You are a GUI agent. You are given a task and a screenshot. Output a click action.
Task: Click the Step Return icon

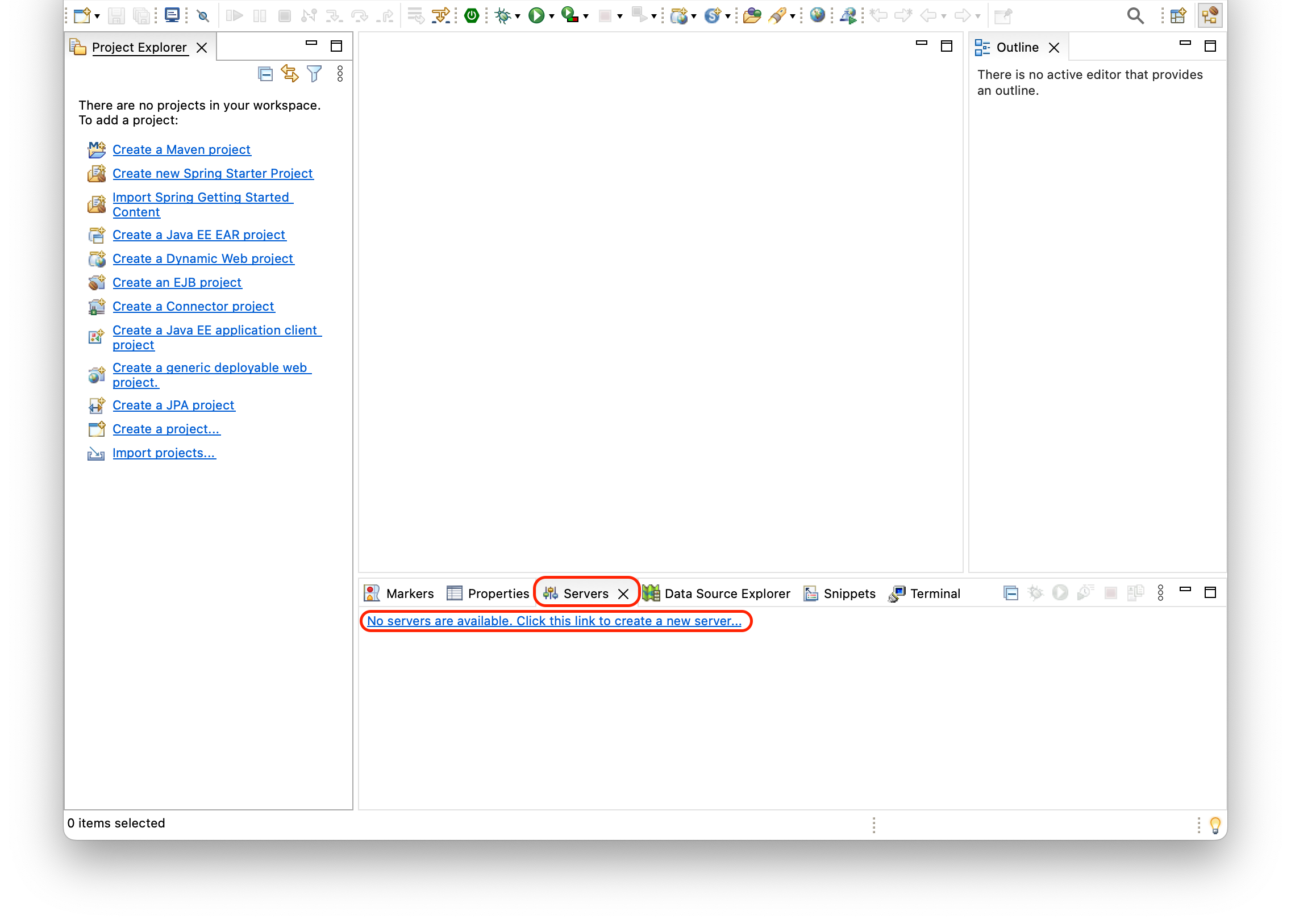pyautogui.click(x=385, y=15)
